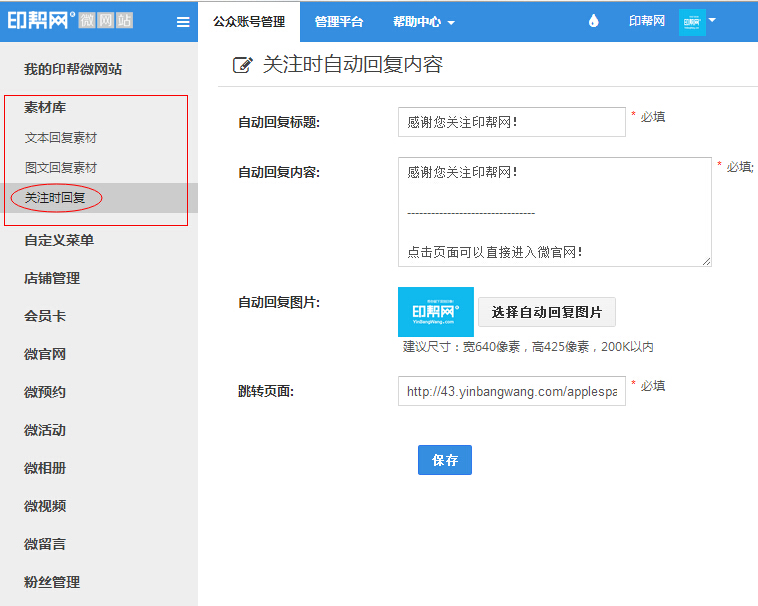Open the 会员卡 sidebar section

[45, 316]
